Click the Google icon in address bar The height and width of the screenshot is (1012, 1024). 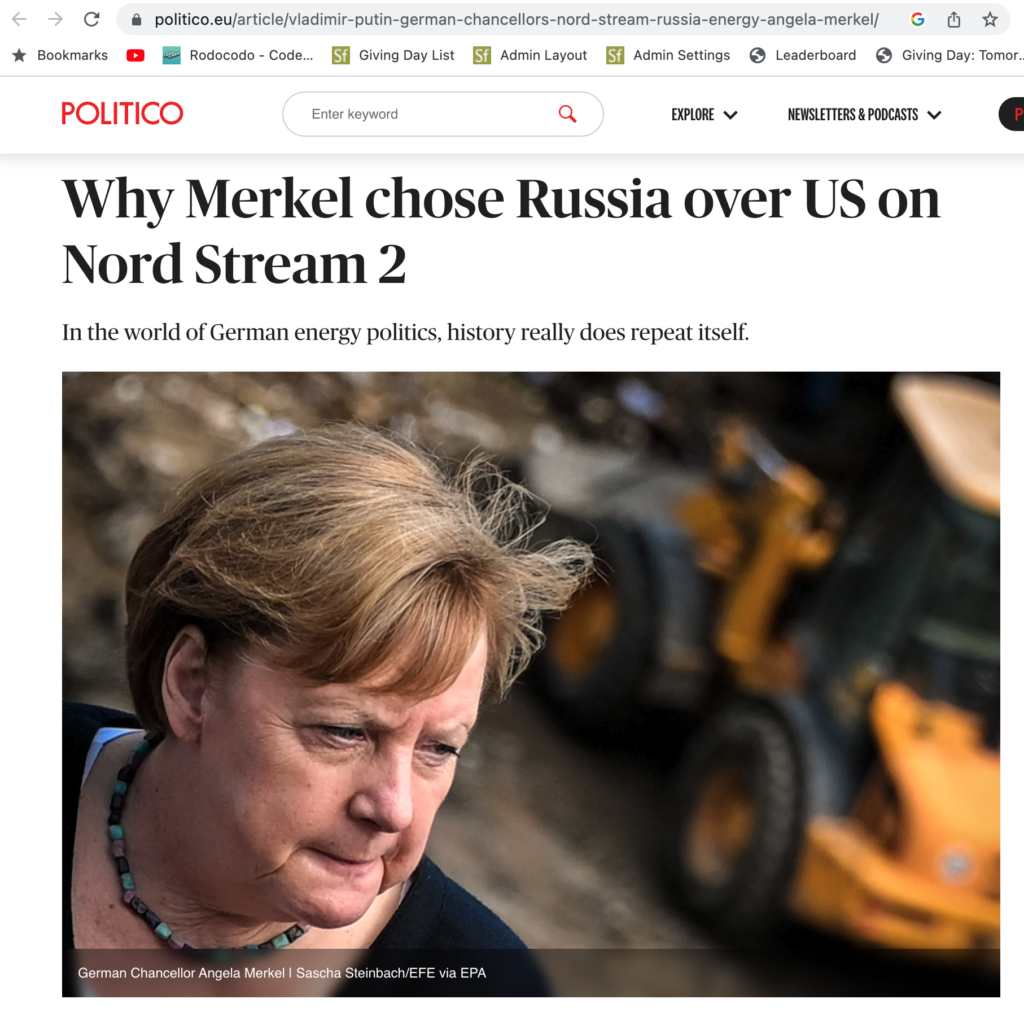918,20
